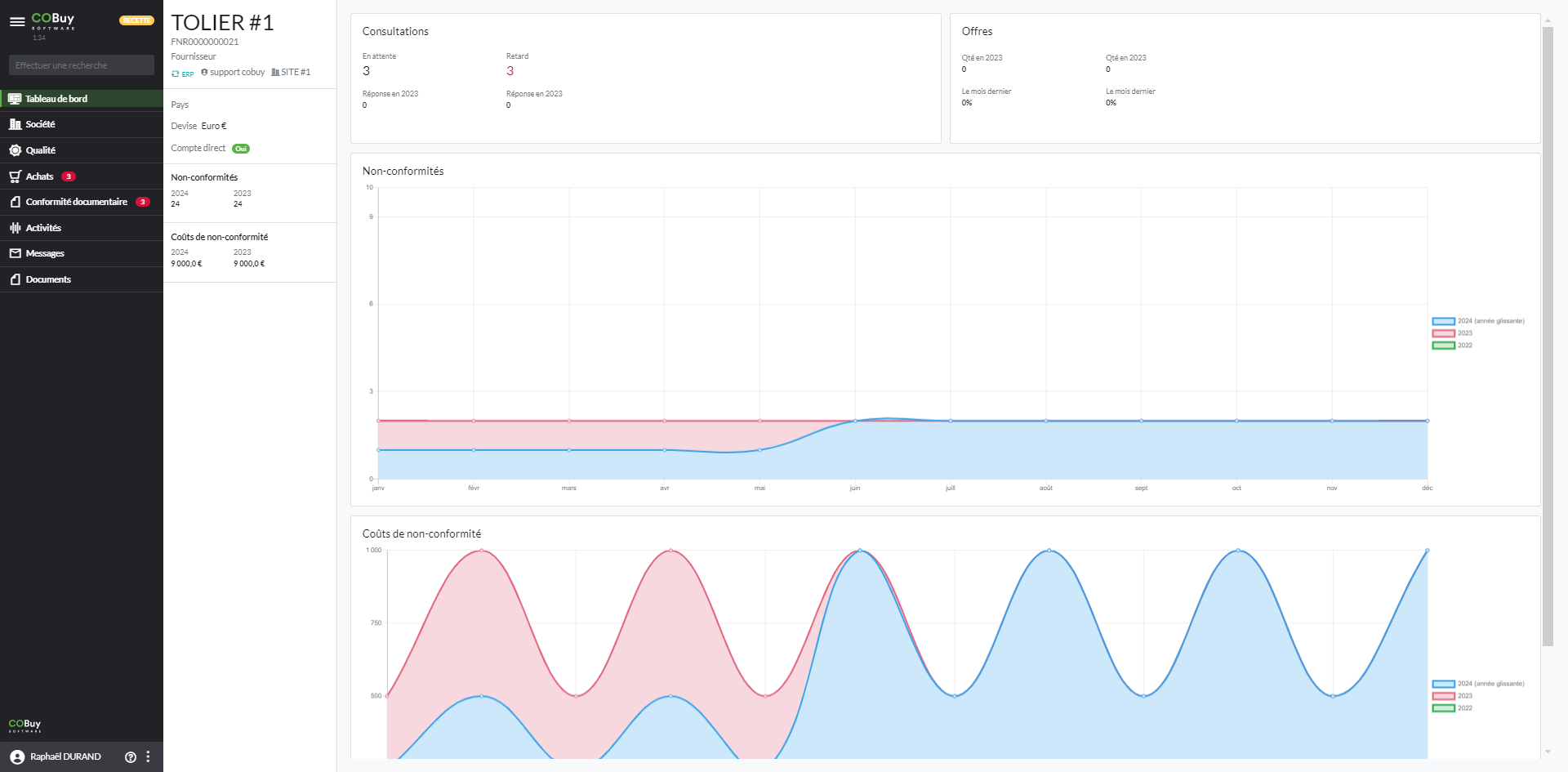Viewport: 1568px width, 772px height.
Task: Open Qualité via its badge icon
Action: tap(15, 150)
